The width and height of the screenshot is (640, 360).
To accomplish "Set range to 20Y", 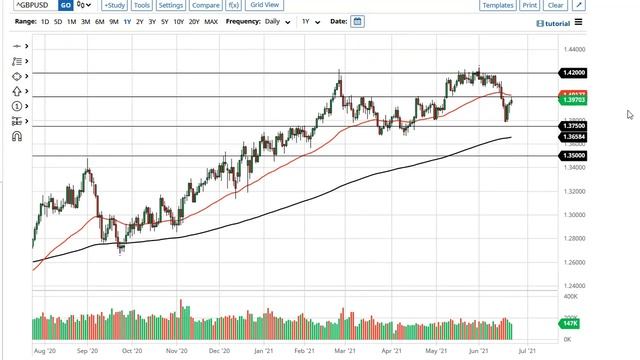I will (x=194, y=22).
